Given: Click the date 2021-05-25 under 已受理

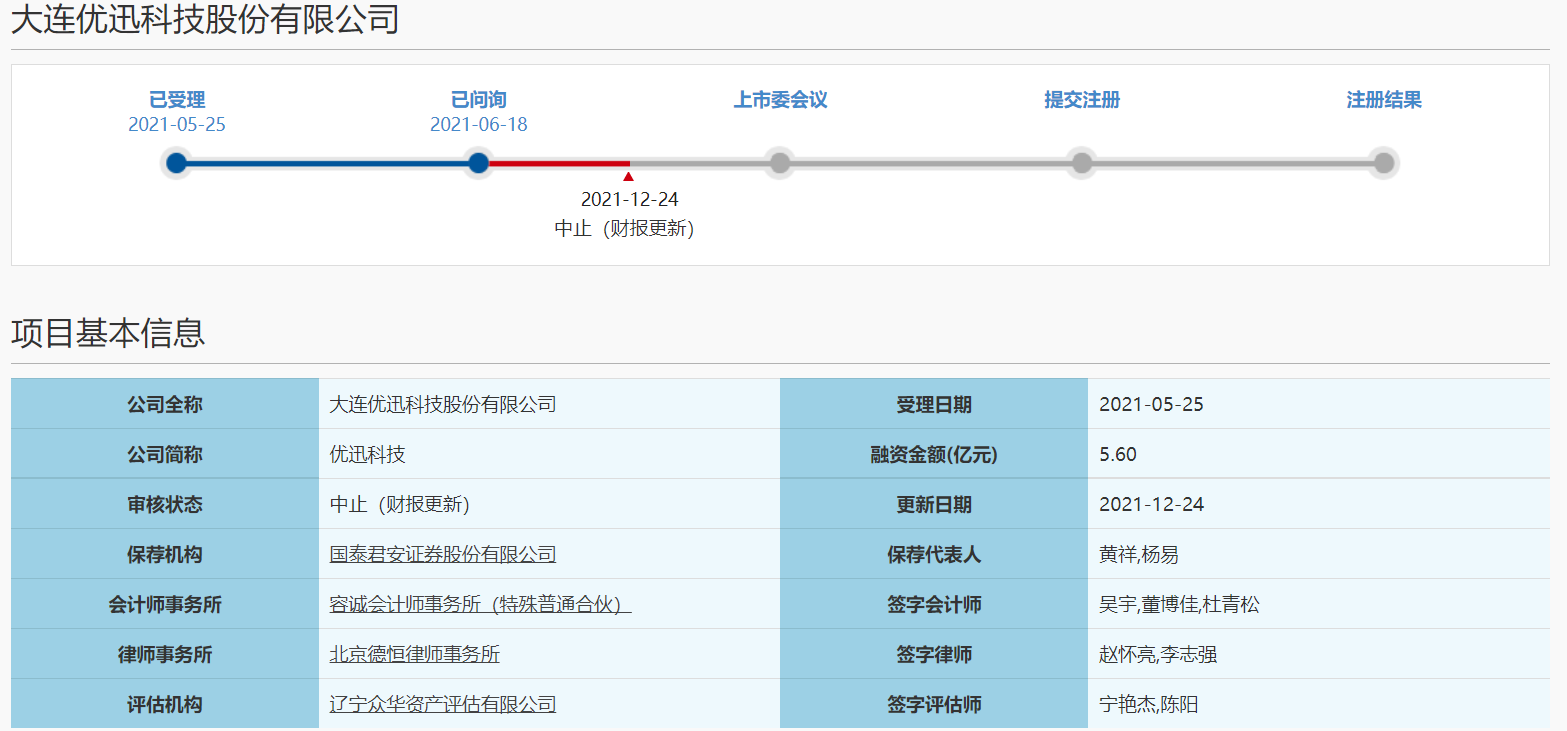Looking at the screenshot, I should (177, 125).
